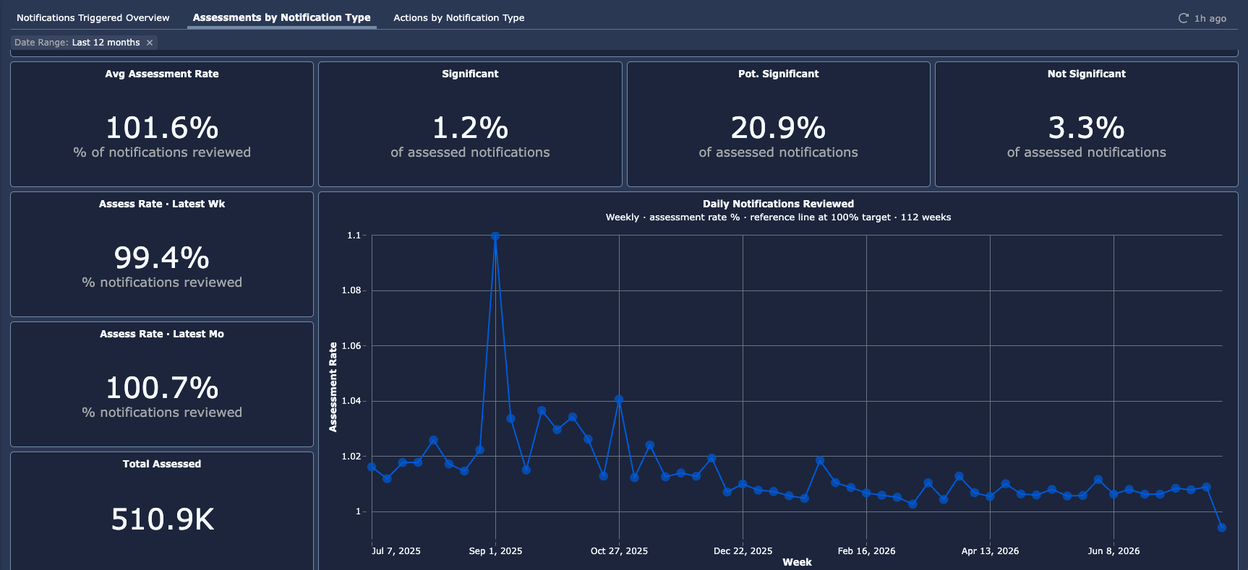Open the Pot. Significant 20.9% card
The height and width of the screenshot is (570, 1248).
778,124
